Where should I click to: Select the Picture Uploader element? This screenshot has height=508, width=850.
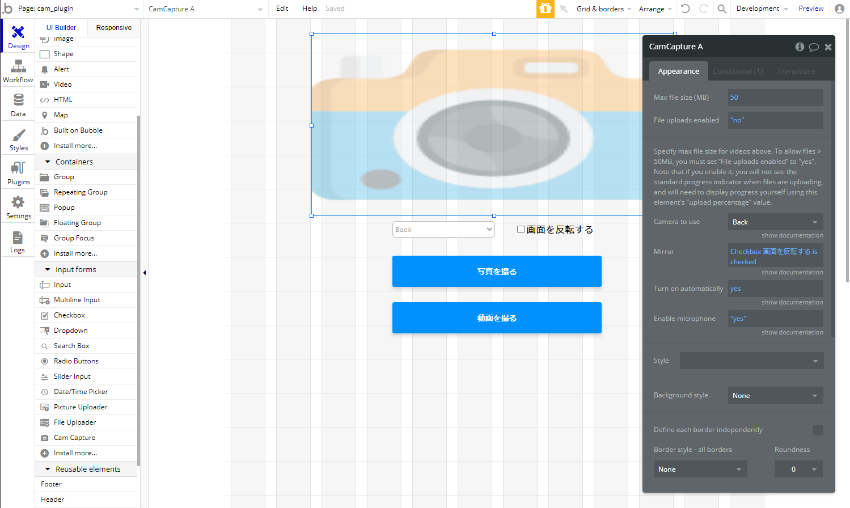tap(87, 407)
